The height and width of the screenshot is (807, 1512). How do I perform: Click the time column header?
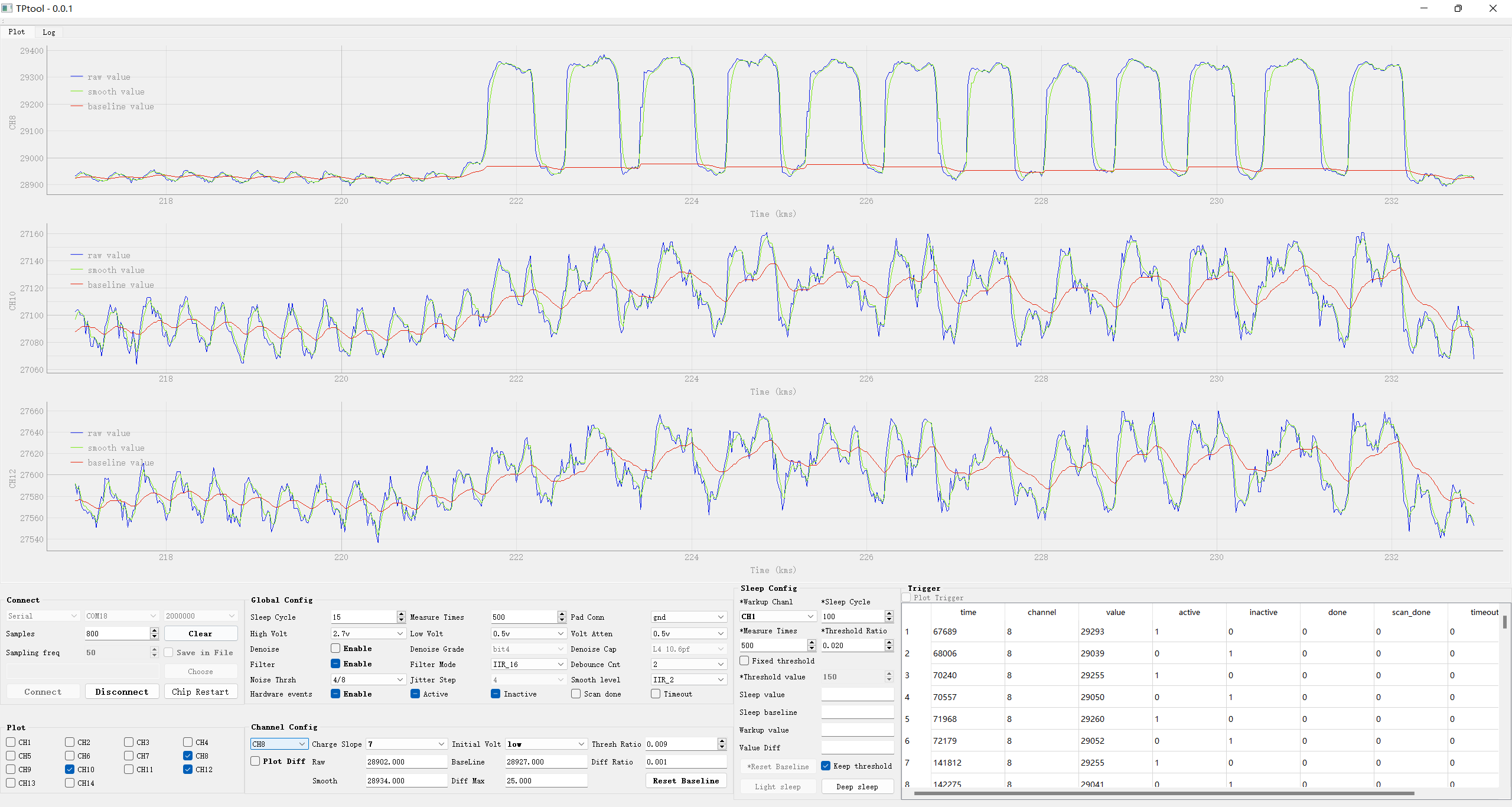pyautogui.click(x=968, y=612)
